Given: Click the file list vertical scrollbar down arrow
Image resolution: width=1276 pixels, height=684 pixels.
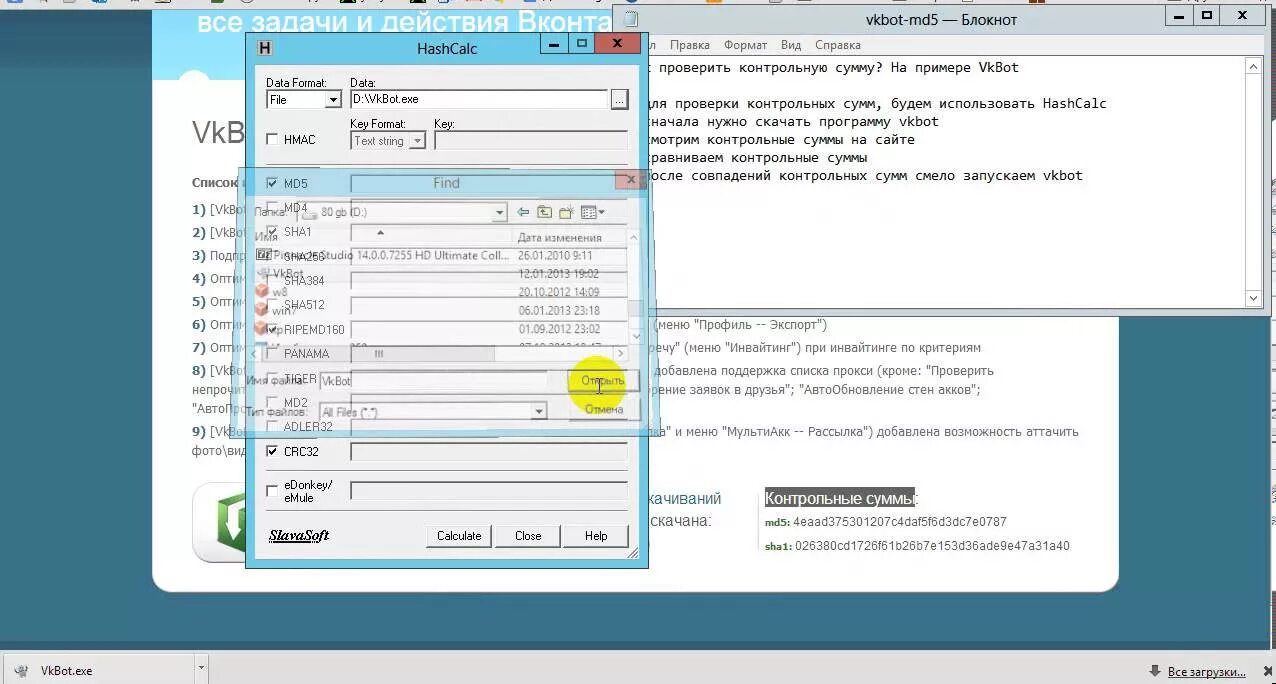Looking at the screenshot, I should click(x=634, y=338).
